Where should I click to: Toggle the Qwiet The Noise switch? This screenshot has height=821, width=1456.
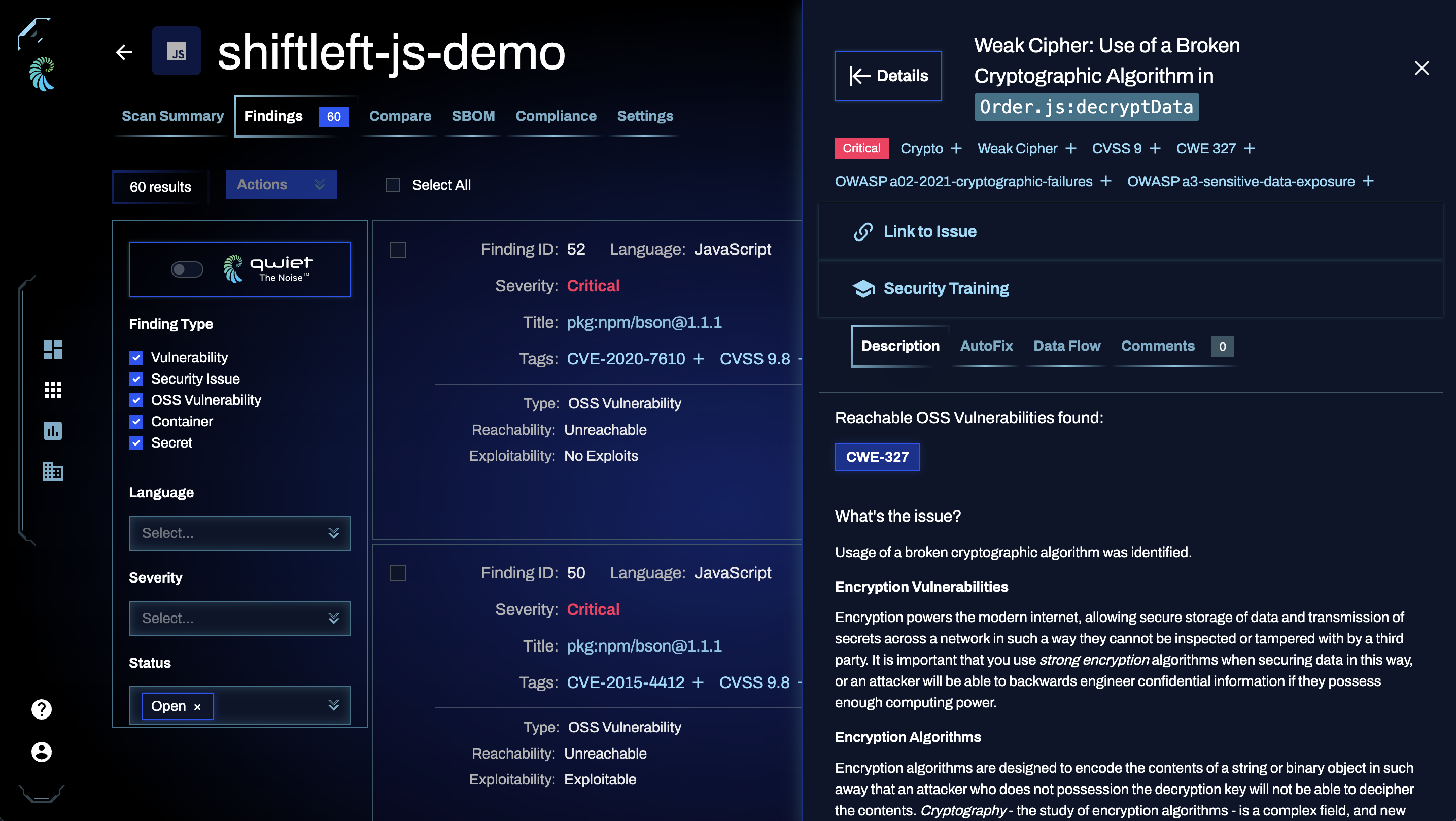point(187,270)
